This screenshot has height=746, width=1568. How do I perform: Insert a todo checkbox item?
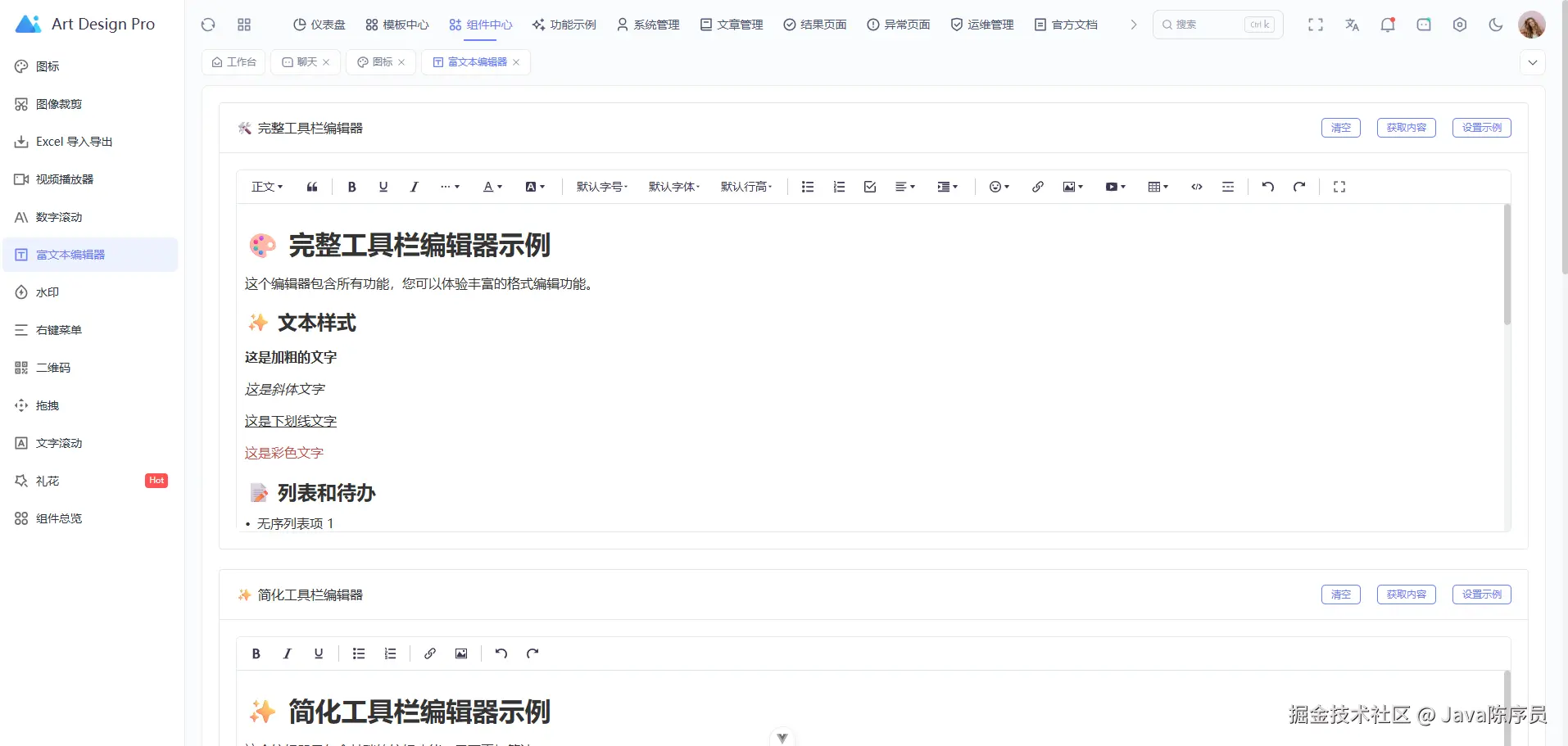coord(869,187)
